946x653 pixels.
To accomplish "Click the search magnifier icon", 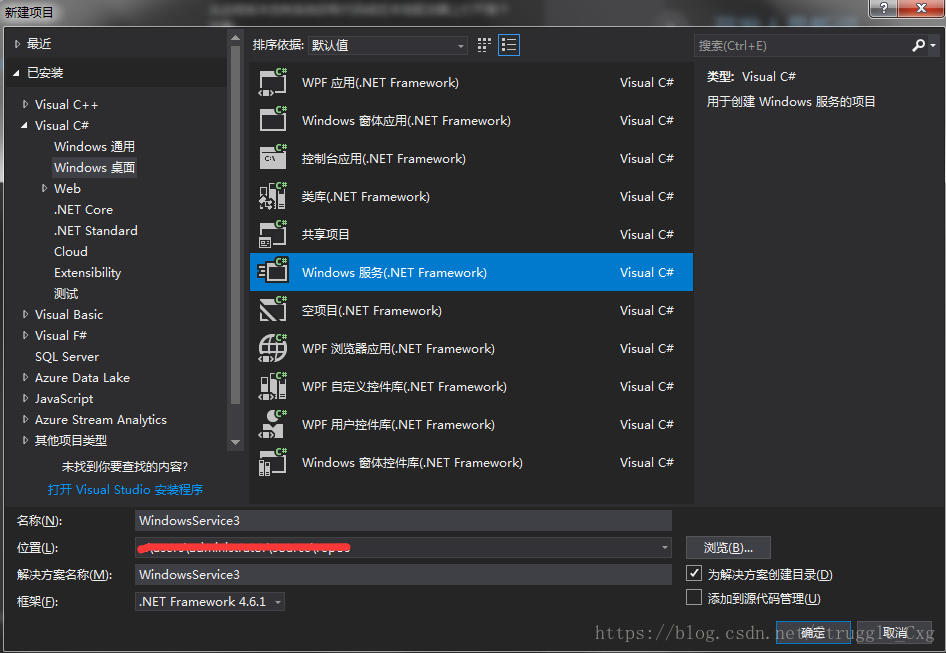I will [x=918, y=45].
